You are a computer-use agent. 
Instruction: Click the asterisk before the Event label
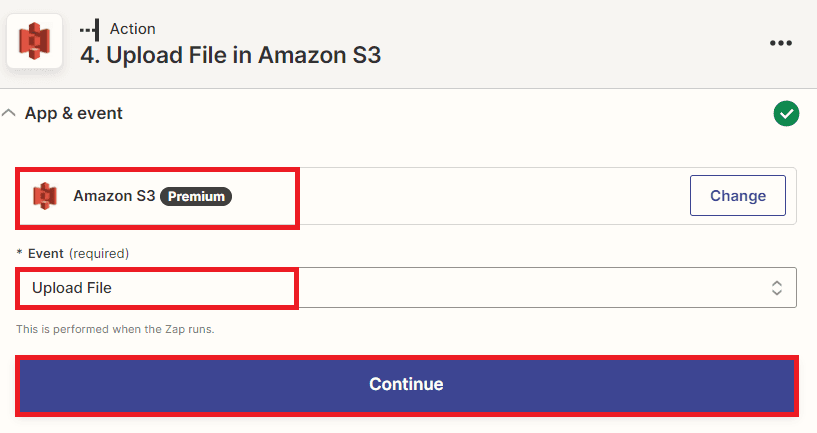click(19, 253)
